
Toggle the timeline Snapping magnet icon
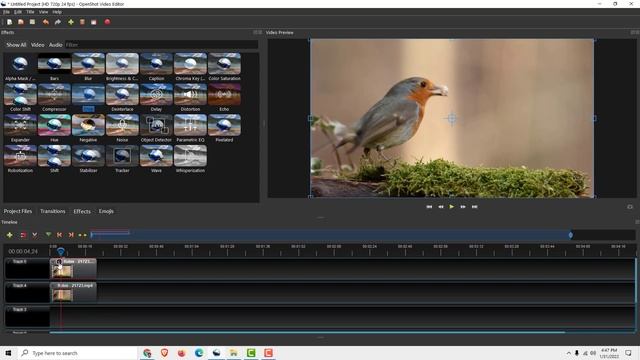(23, 235)
